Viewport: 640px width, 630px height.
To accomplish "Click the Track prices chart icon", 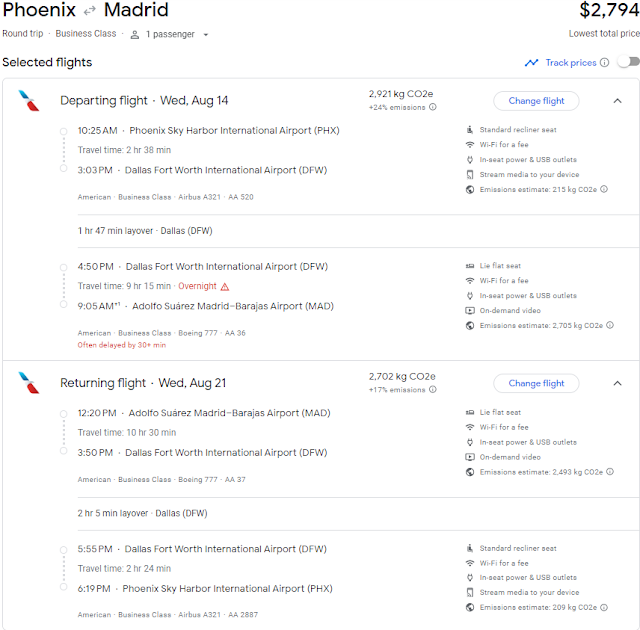I will click(x=531, y=63).
